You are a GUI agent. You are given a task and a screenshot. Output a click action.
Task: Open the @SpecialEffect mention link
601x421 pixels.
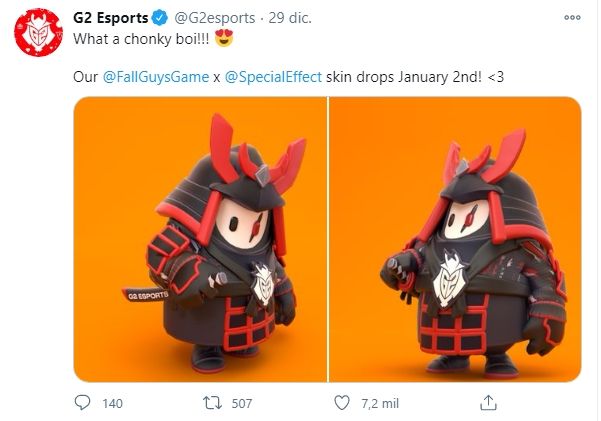(x=273, y=77)
